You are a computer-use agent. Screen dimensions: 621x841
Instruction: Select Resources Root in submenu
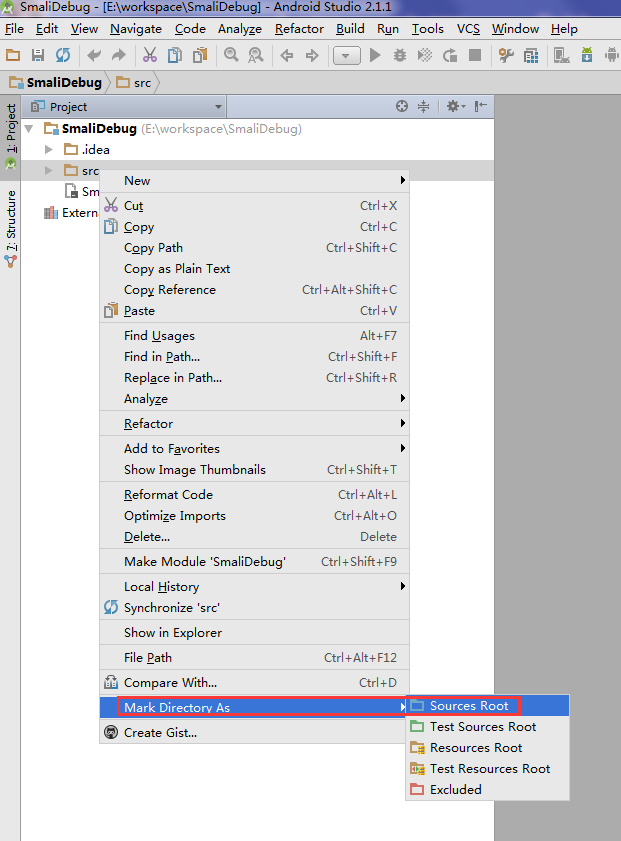coord(487,748)
